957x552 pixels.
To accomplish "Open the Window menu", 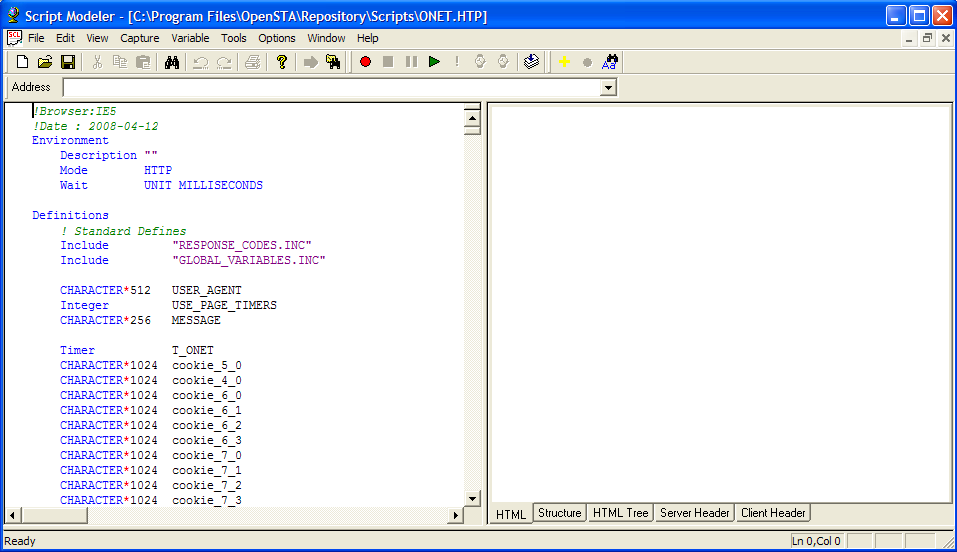I will point(326,38).
